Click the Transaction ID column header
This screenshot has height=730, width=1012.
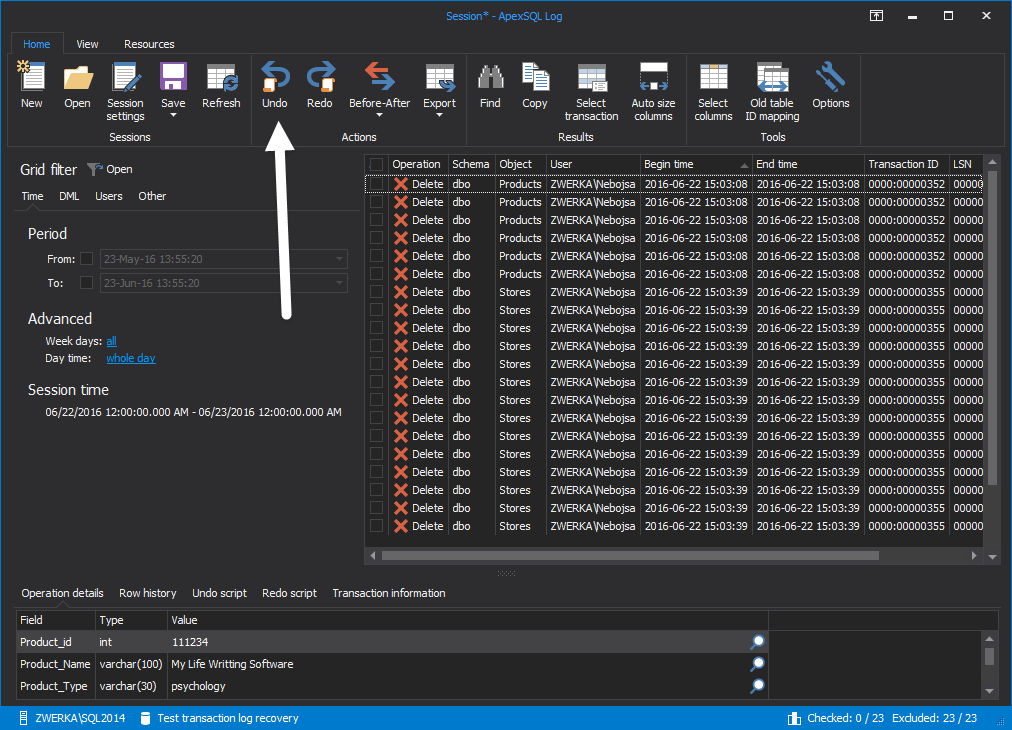coord(906,164)
